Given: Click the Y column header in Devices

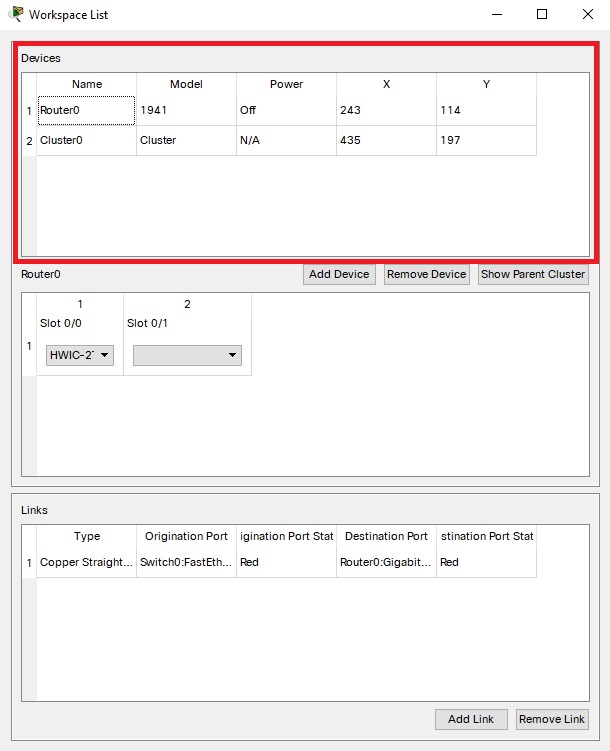Looking at the screenshot, I should click(x=486, y=84).
